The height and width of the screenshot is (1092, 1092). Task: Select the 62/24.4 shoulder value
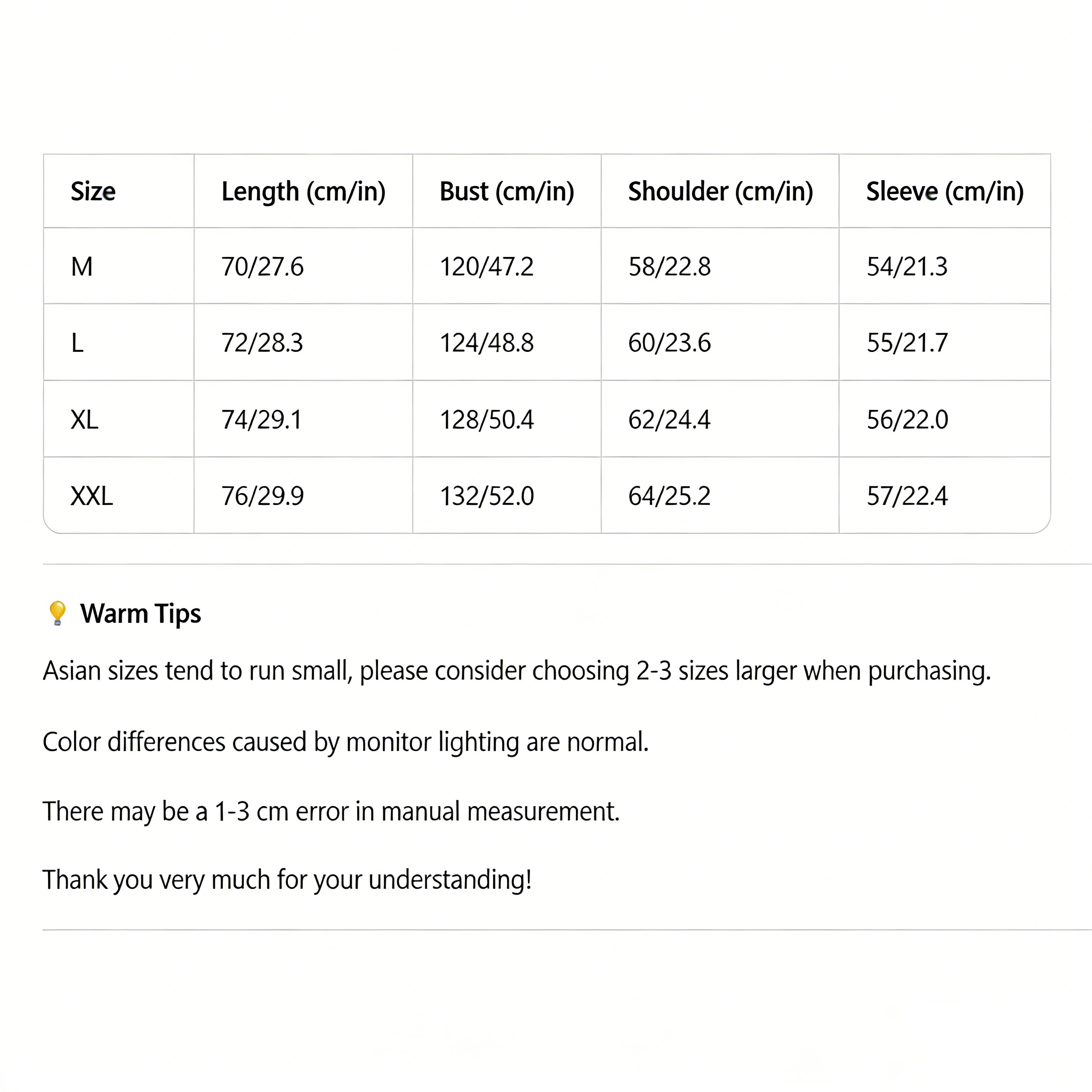669,420
